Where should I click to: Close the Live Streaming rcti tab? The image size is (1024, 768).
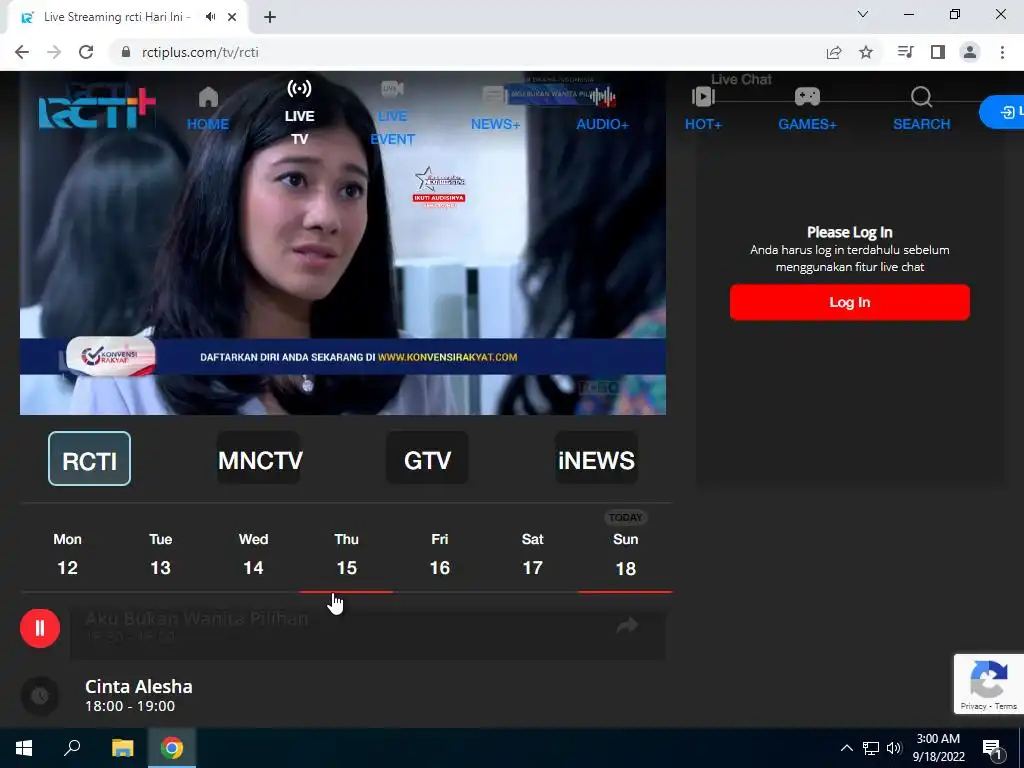click(232, 17)
